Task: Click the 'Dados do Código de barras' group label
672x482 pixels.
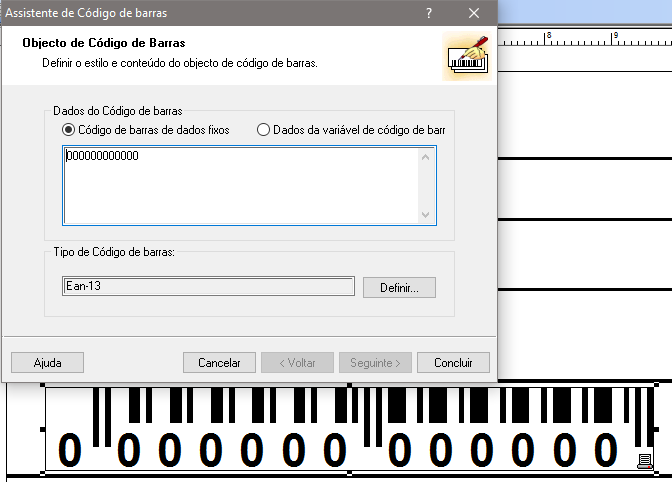Action: point(118,111)
